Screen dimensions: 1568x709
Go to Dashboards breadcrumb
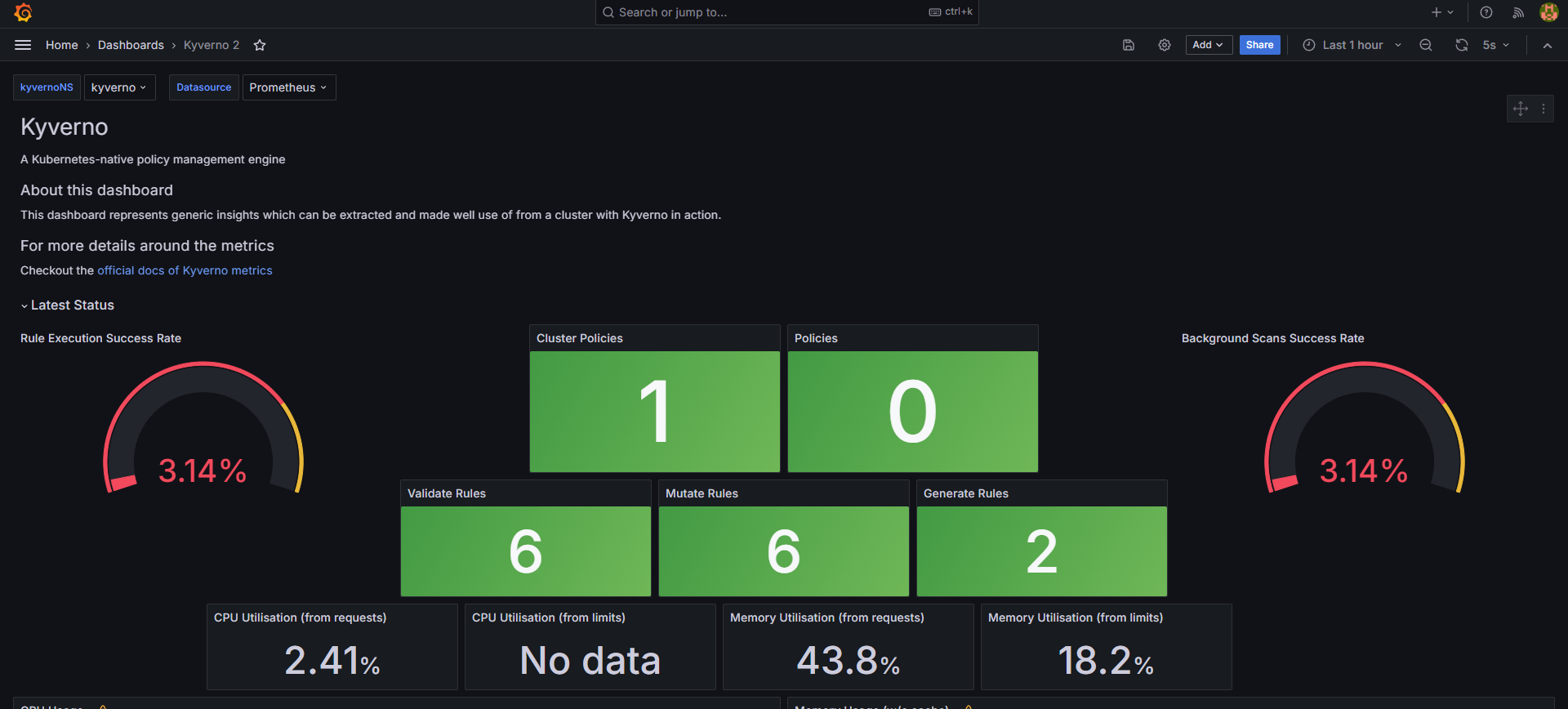pyautogui.click(x=131, y=45)
